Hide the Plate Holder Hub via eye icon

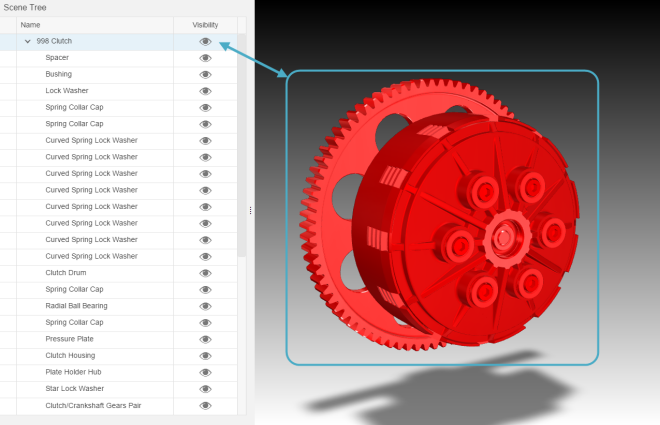(205, 372)
